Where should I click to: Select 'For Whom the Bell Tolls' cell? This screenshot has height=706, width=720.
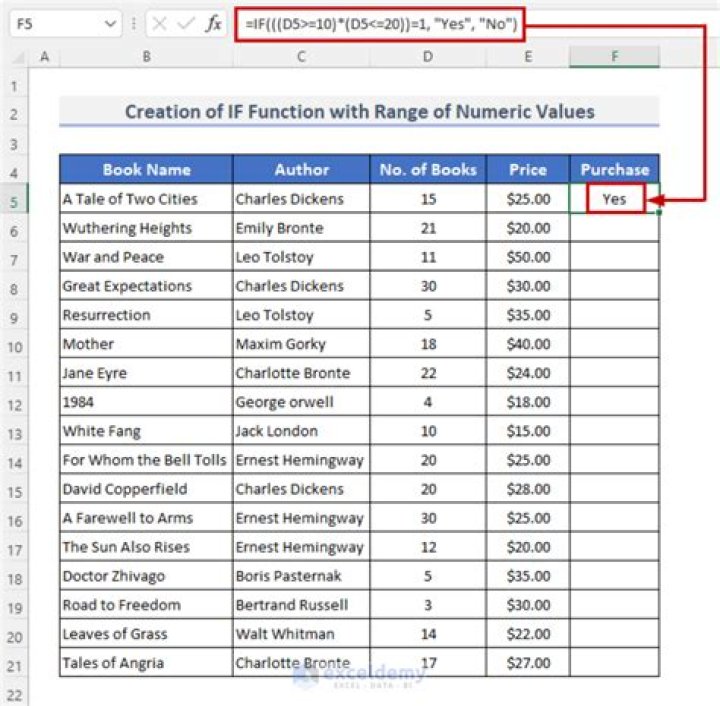pos(146,459)
